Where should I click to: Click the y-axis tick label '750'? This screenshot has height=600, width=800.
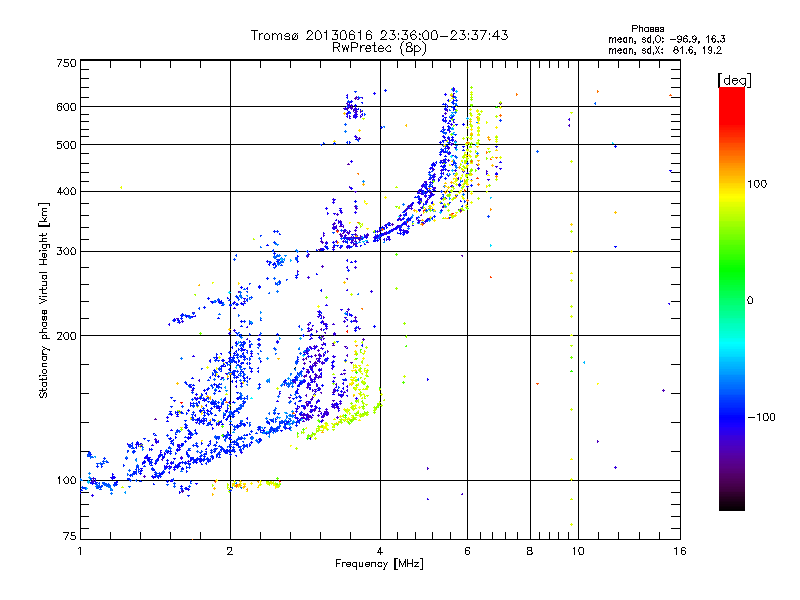point(66,63)
